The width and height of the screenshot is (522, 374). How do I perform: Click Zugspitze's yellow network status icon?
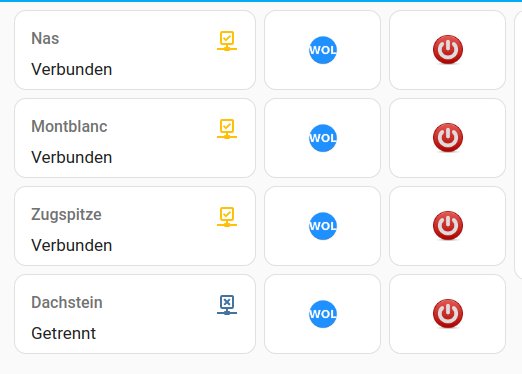(x=227, y=217)
